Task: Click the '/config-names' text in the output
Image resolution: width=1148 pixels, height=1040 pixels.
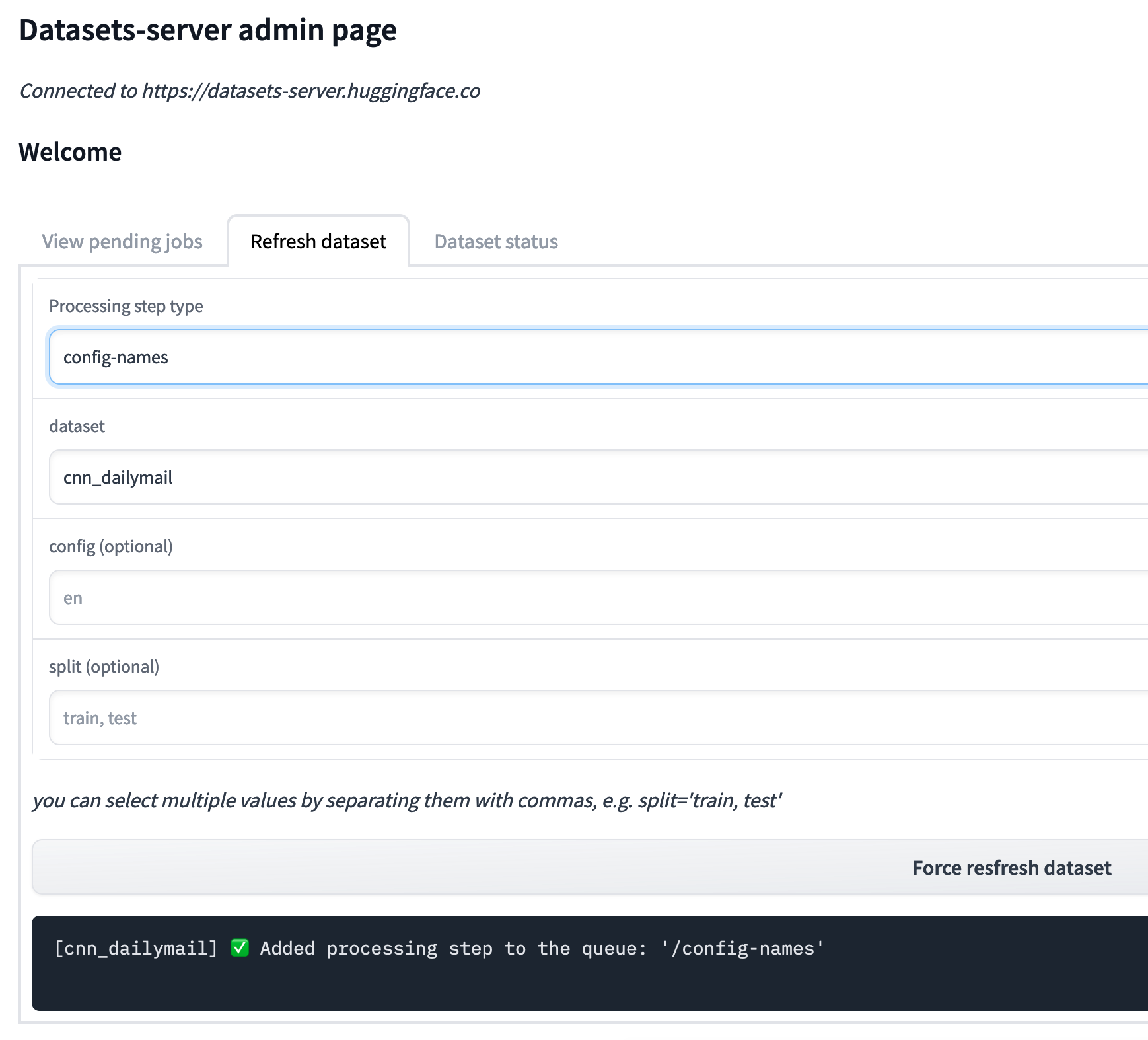Action: (742, 948)
